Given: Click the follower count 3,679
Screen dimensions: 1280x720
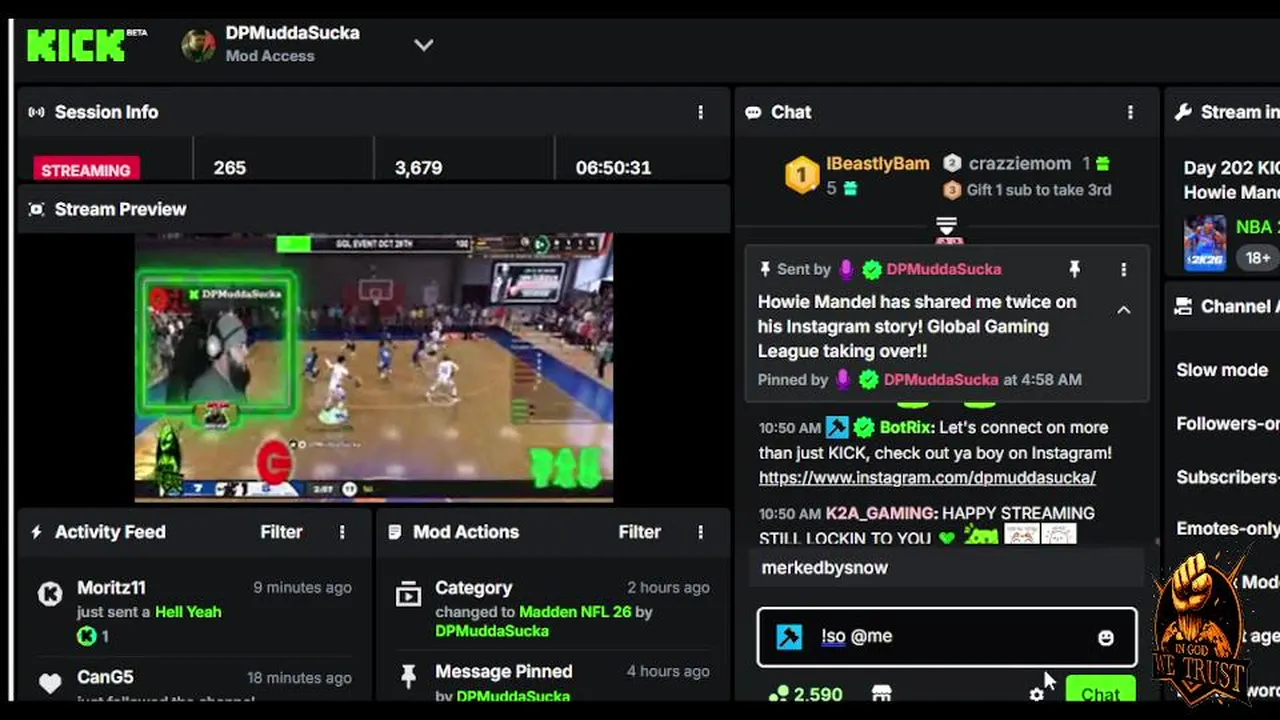Looking at the screenshot, I should pyautogui.click(x=418, y=168).
